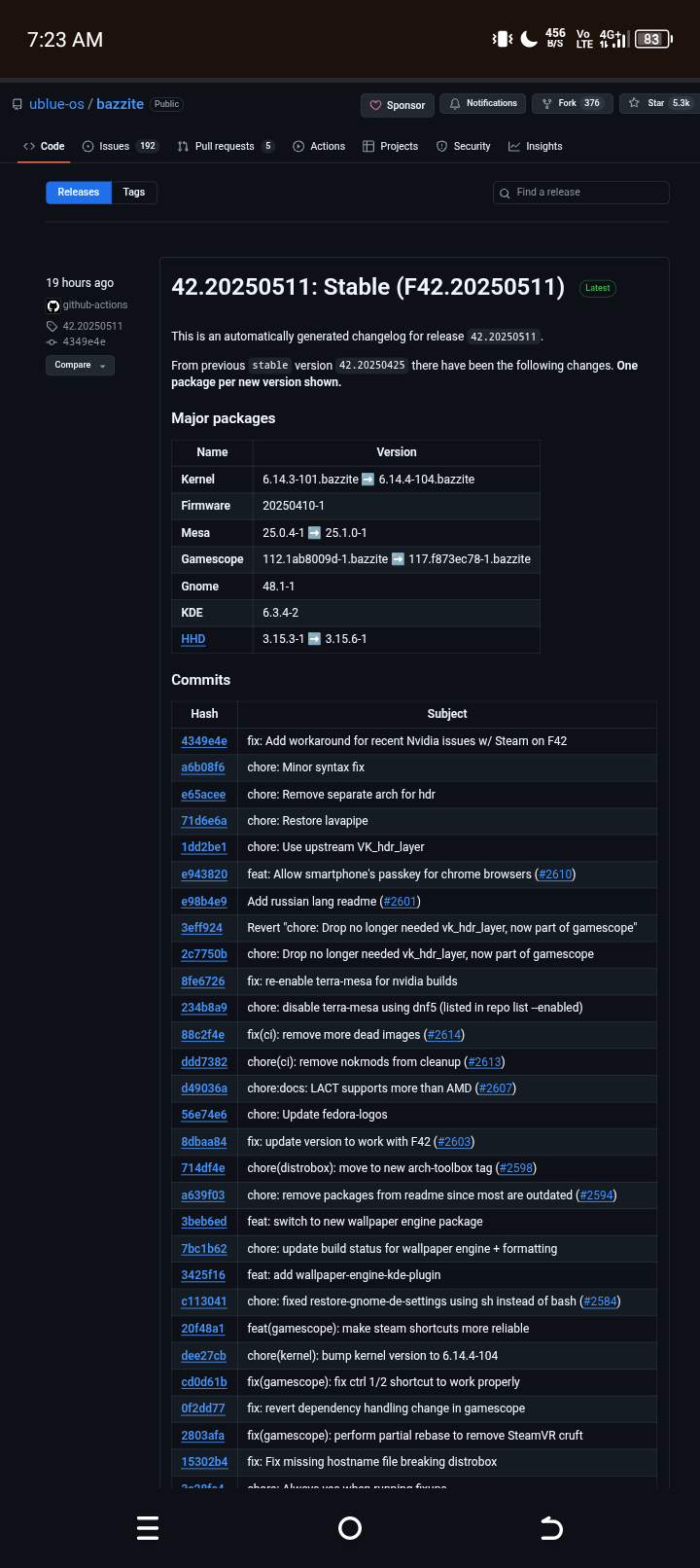Open the 4349e4e commit link in sidebar
700x1568 pixels.
click(x=85, y=341)
